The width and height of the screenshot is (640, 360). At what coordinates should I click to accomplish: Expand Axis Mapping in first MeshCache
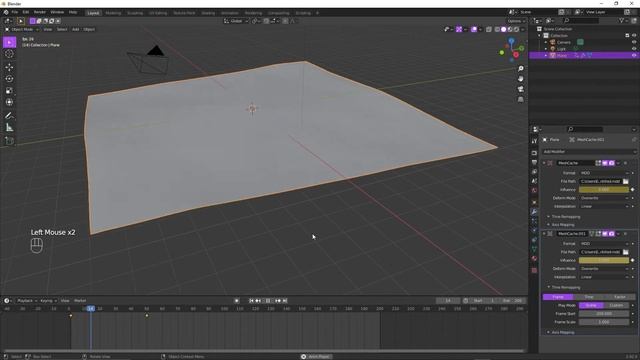[562, 225]
